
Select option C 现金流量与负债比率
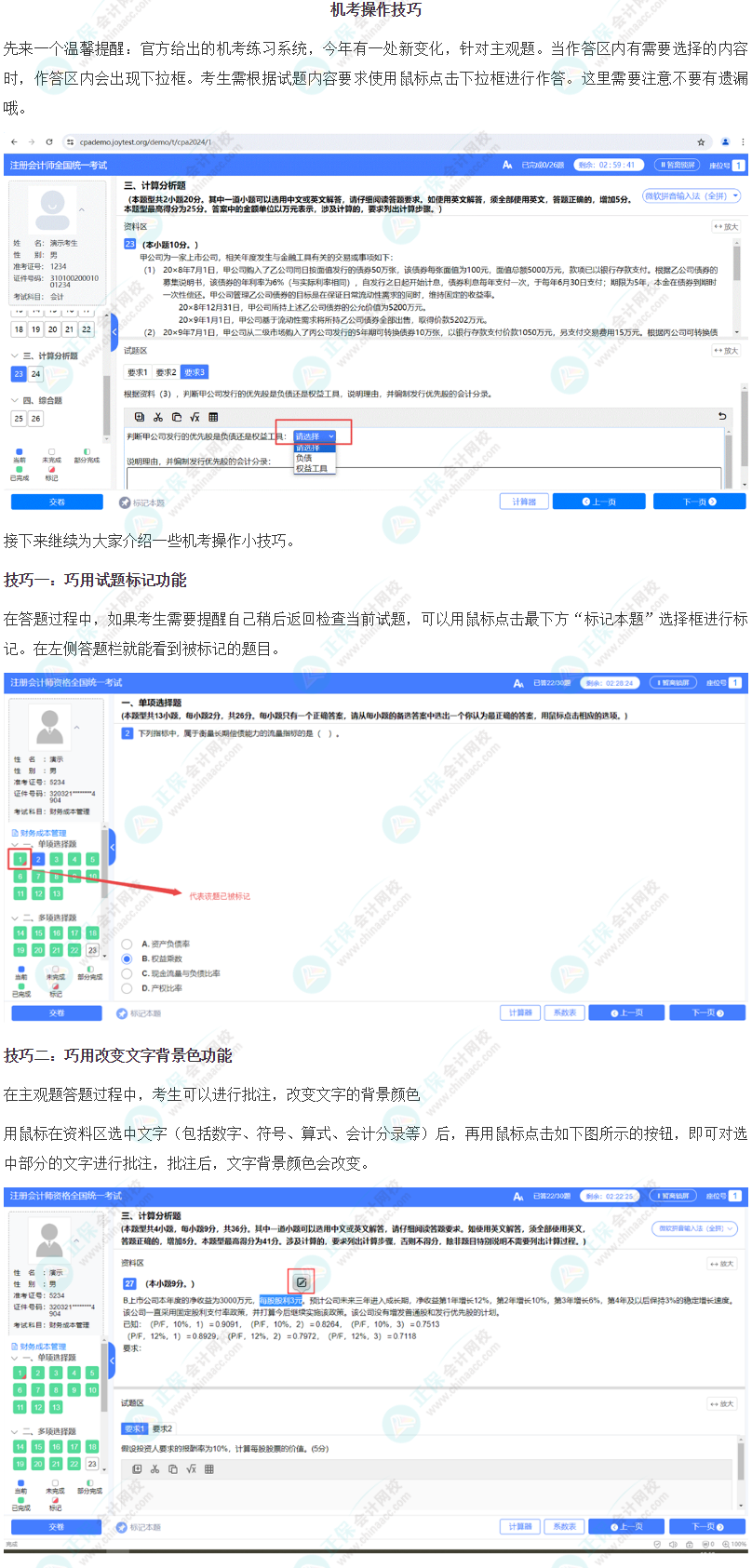point(127,973)
